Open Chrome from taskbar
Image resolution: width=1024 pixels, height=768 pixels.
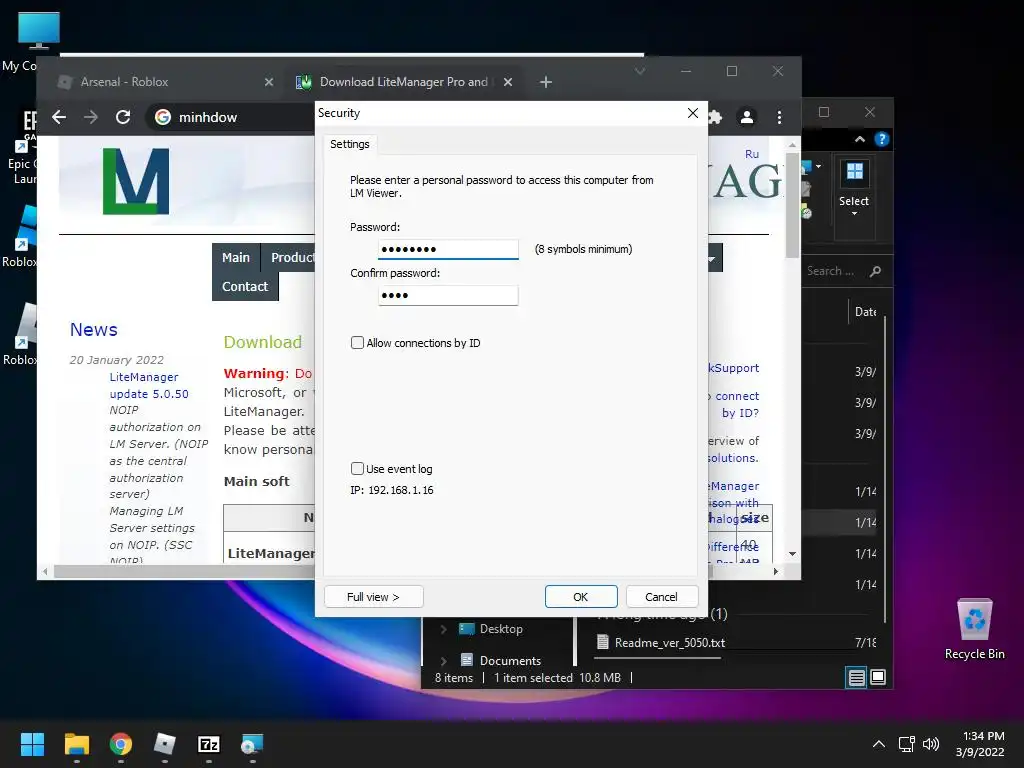121,744
